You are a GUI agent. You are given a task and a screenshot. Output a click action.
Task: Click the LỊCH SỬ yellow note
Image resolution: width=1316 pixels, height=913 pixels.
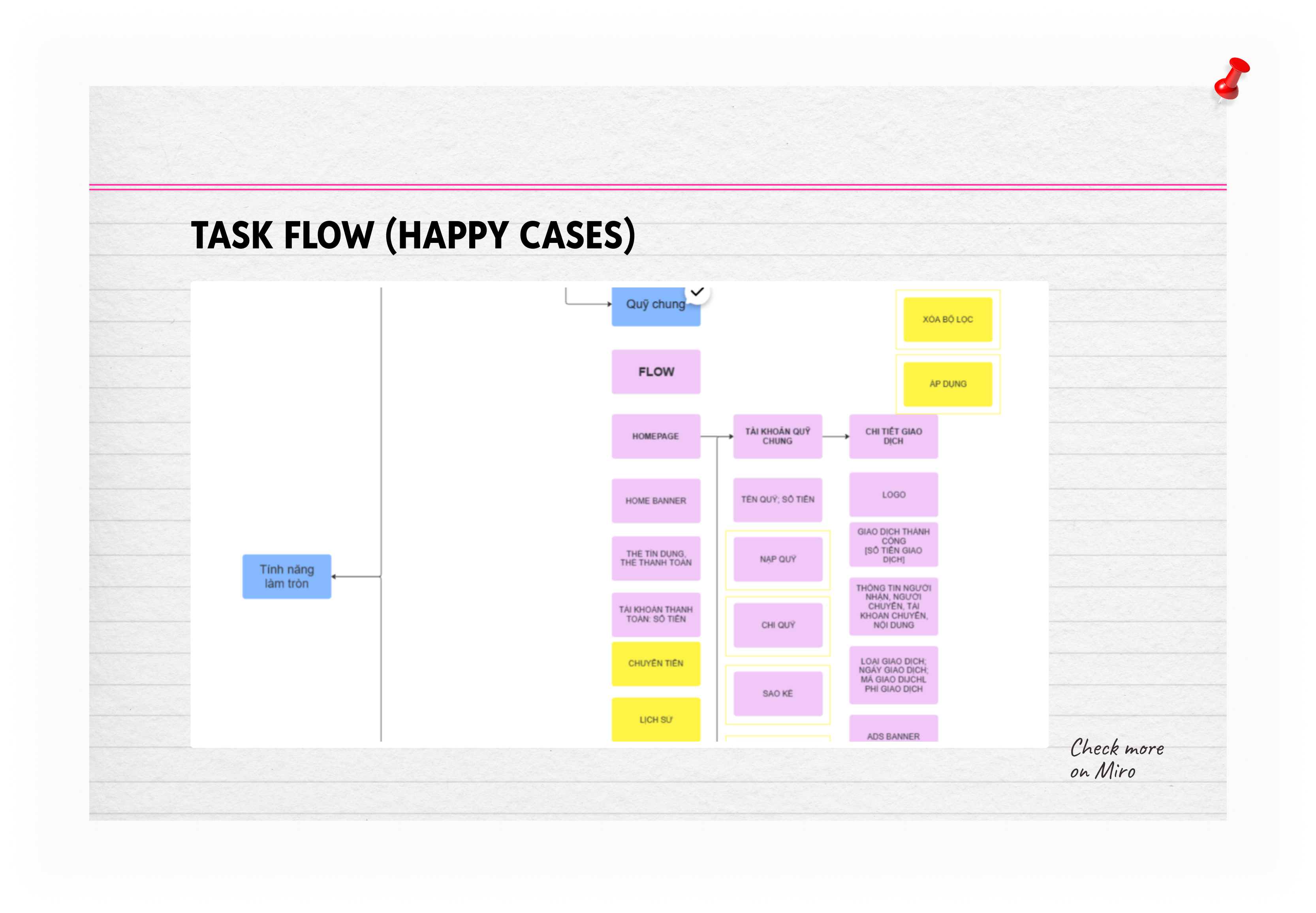[656, 720]
